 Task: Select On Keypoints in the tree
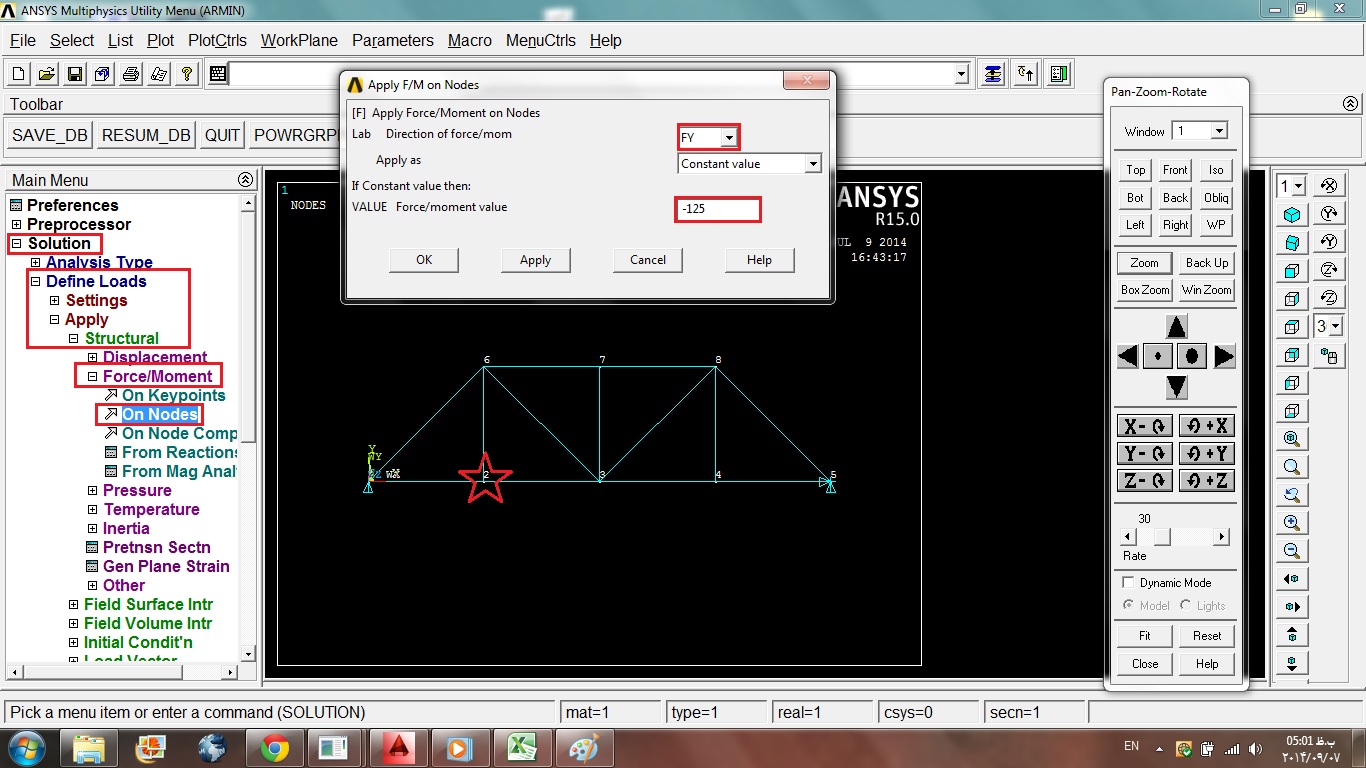click(x=174, y=396)
